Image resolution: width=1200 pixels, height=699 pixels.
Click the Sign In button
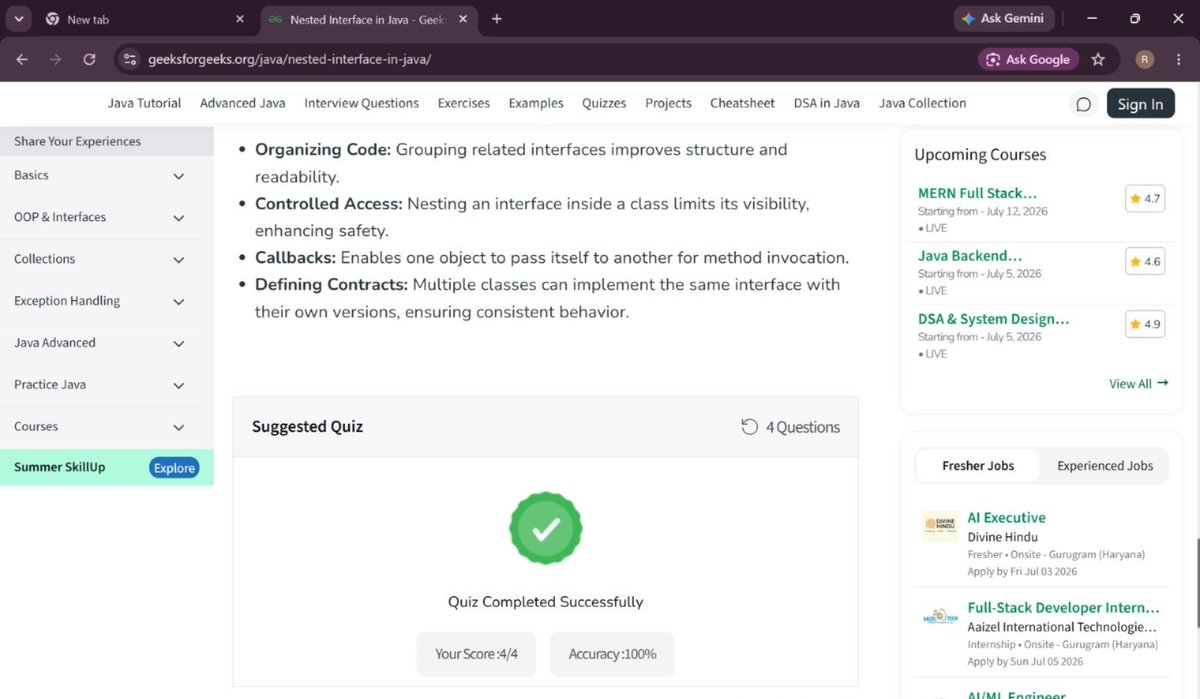1140,104
